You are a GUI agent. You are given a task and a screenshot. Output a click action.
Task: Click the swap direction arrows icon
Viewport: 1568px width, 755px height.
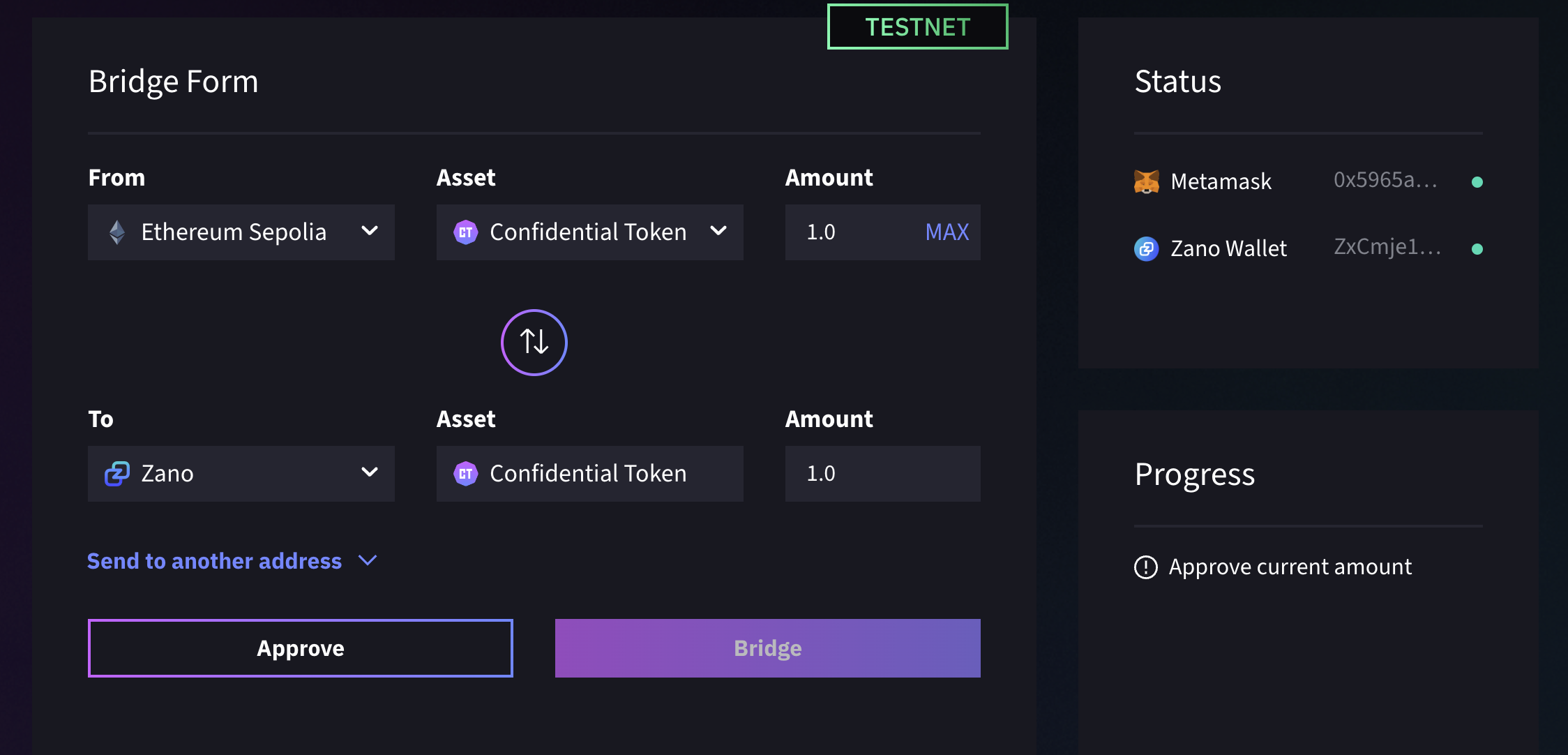[x=534, y=342]
